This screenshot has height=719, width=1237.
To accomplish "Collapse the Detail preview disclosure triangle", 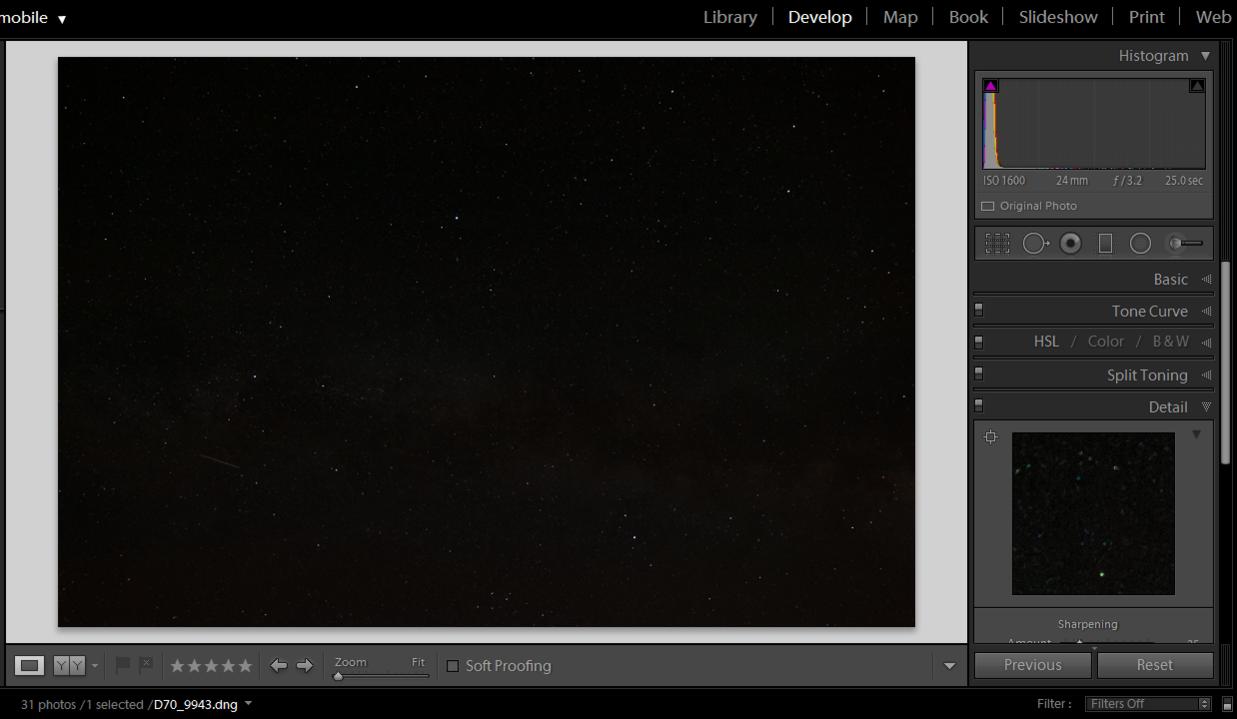I will 1196,435.
